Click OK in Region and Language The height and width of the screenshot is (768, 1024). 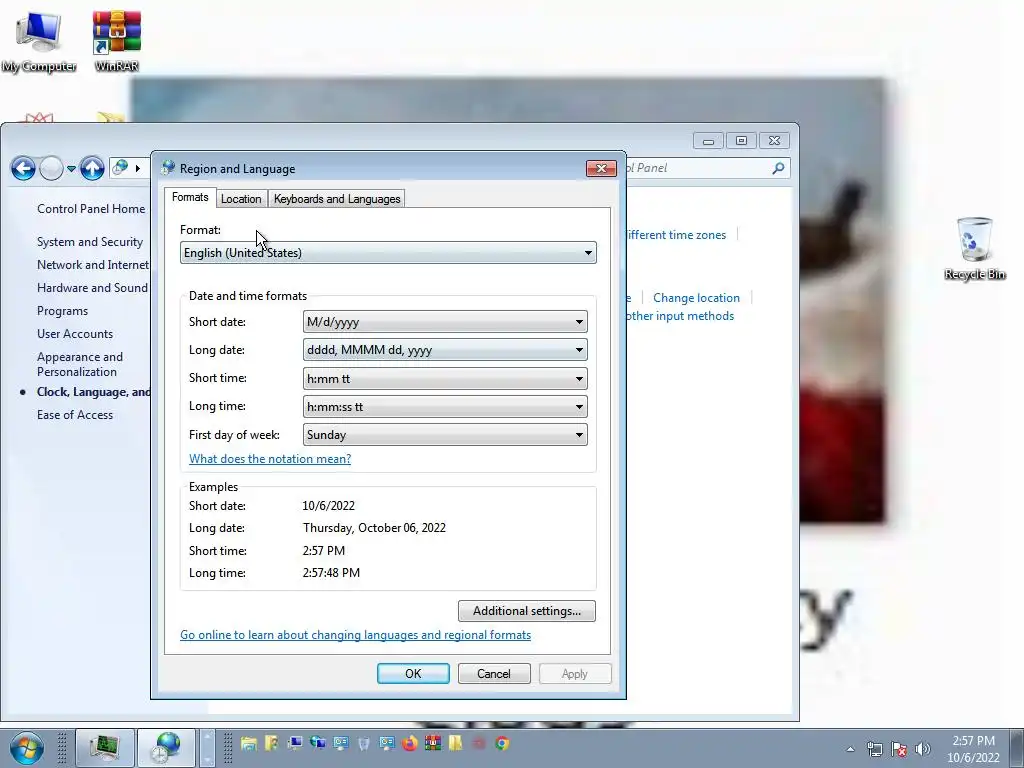tap(413, 673)
